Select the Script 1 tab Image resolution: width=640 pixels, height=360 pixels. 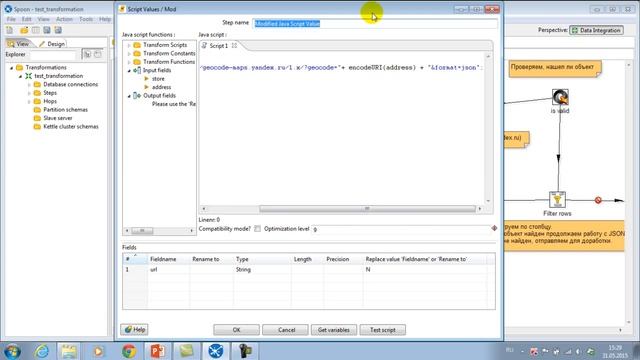tap(219, 46)
